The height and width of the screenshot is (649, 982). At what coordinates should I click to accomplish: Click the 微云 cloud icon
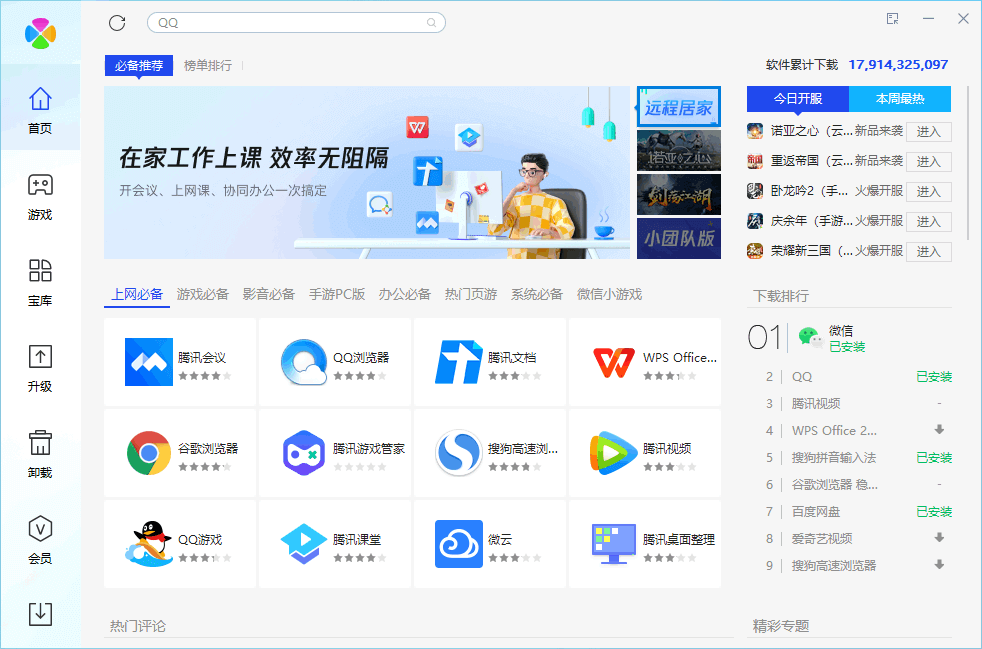point(458,544)
